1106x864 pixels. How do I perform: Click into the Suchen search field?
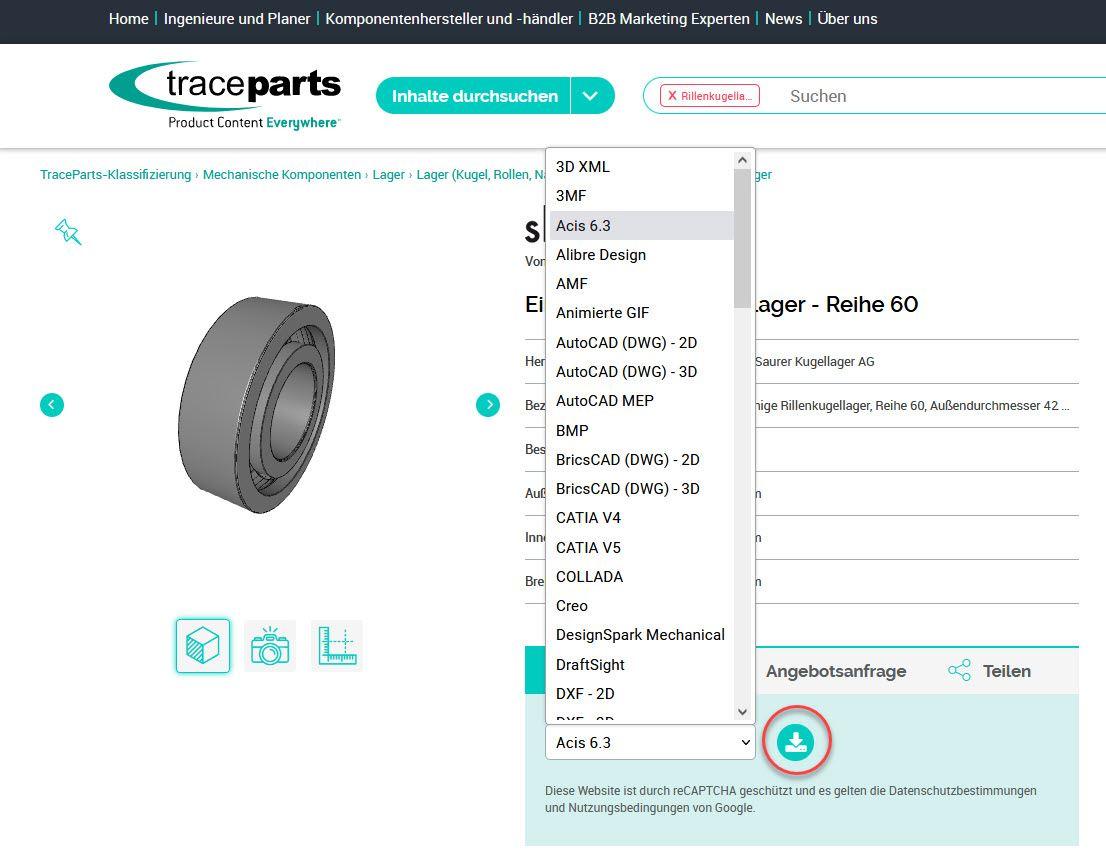pos(900,96)
